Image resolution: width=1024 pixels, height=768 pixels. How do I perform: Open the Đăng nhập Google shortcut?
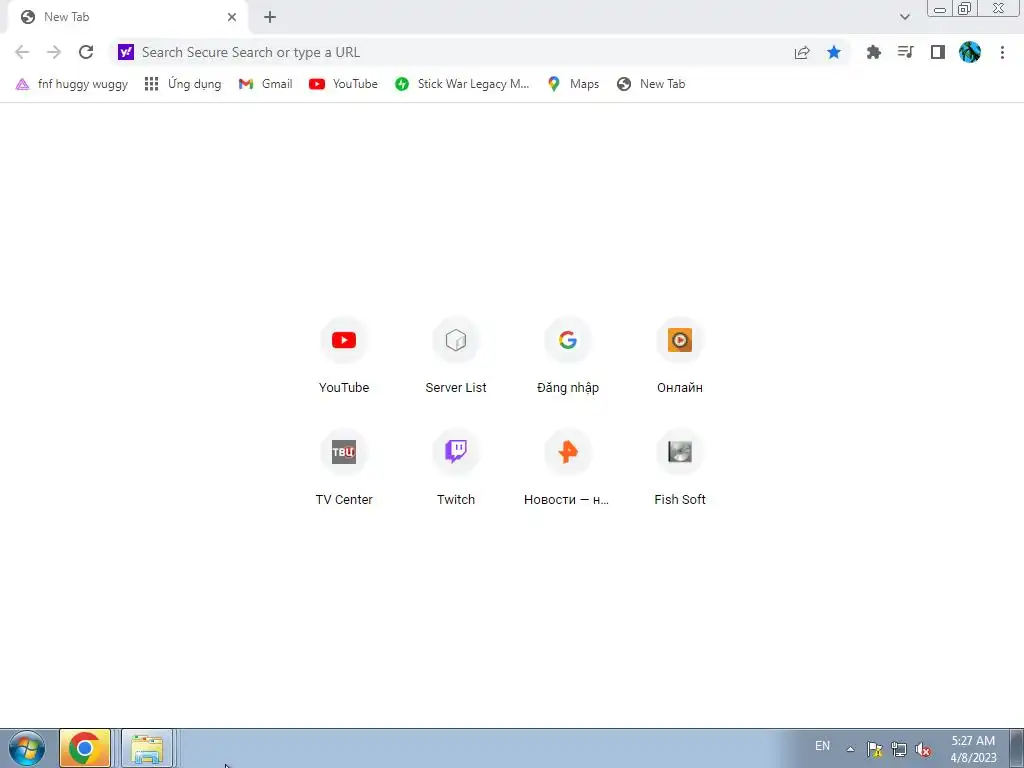568,356
